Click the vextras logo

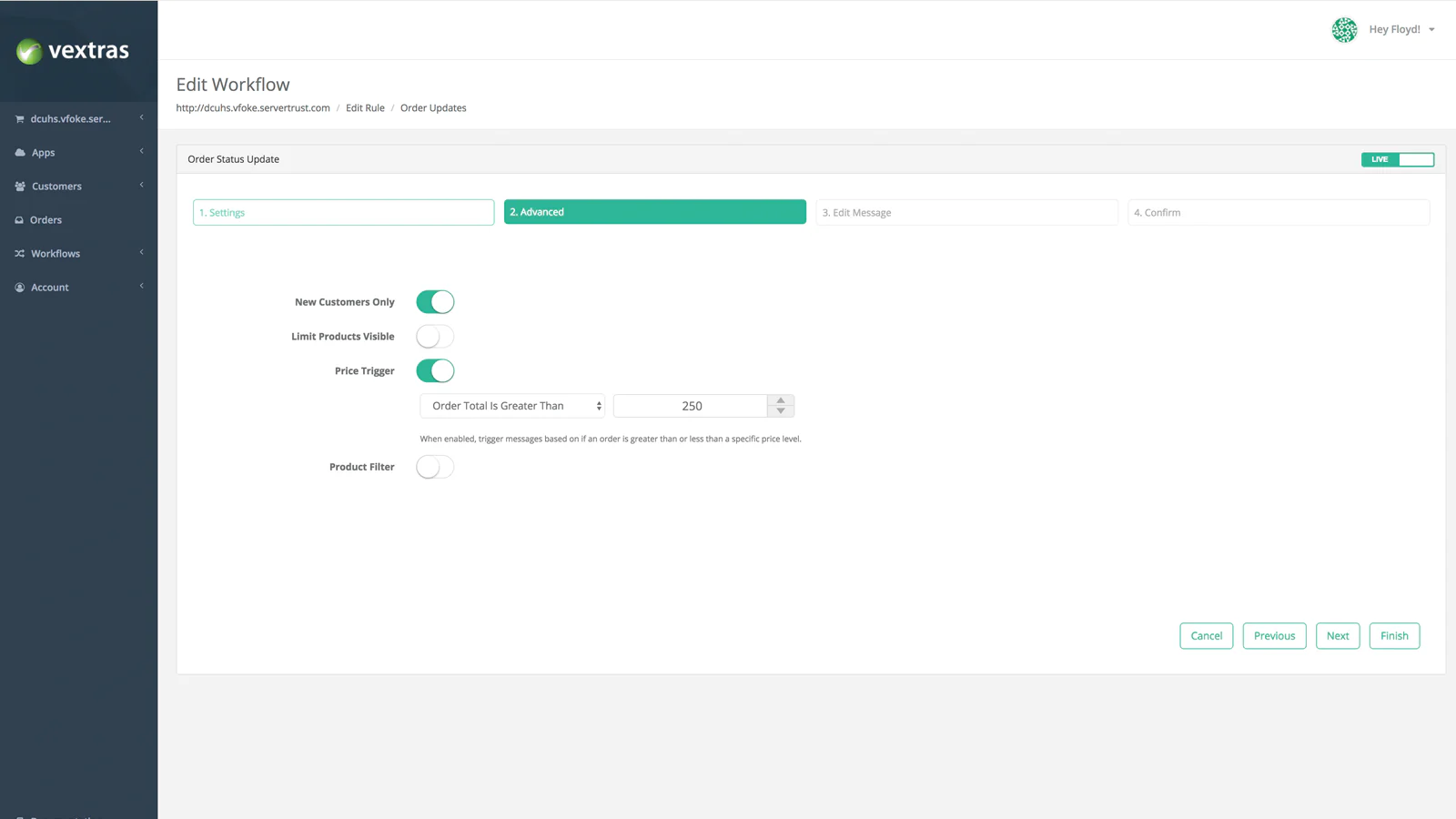[73, 51]
